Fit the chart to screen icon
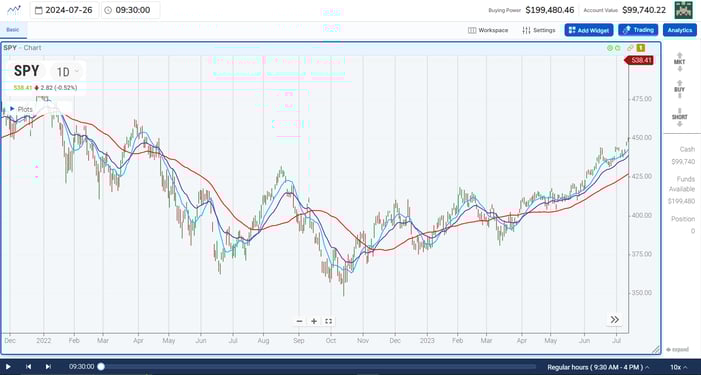This screenshot has height=375, width=701. pyautogui.click(x=328, y=321)
